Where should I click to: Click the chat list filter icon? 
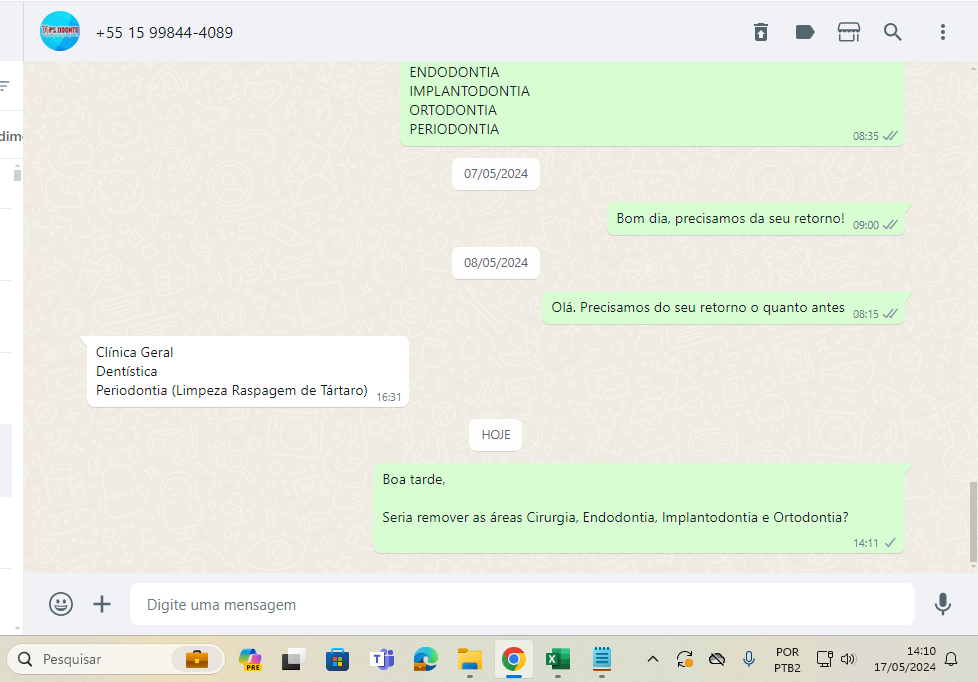(4, 85)
